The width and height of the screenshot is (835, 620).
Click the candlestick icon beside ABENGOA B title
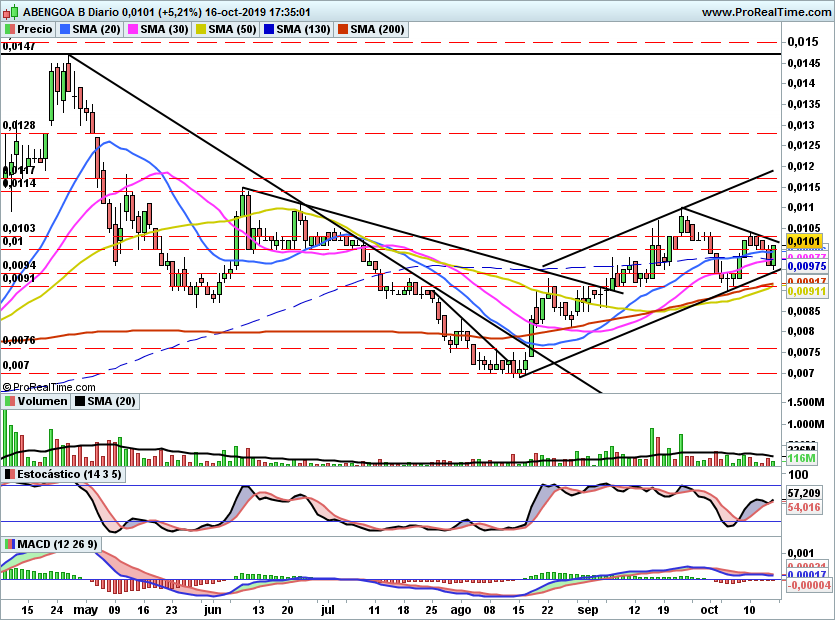tap(11, 11)
